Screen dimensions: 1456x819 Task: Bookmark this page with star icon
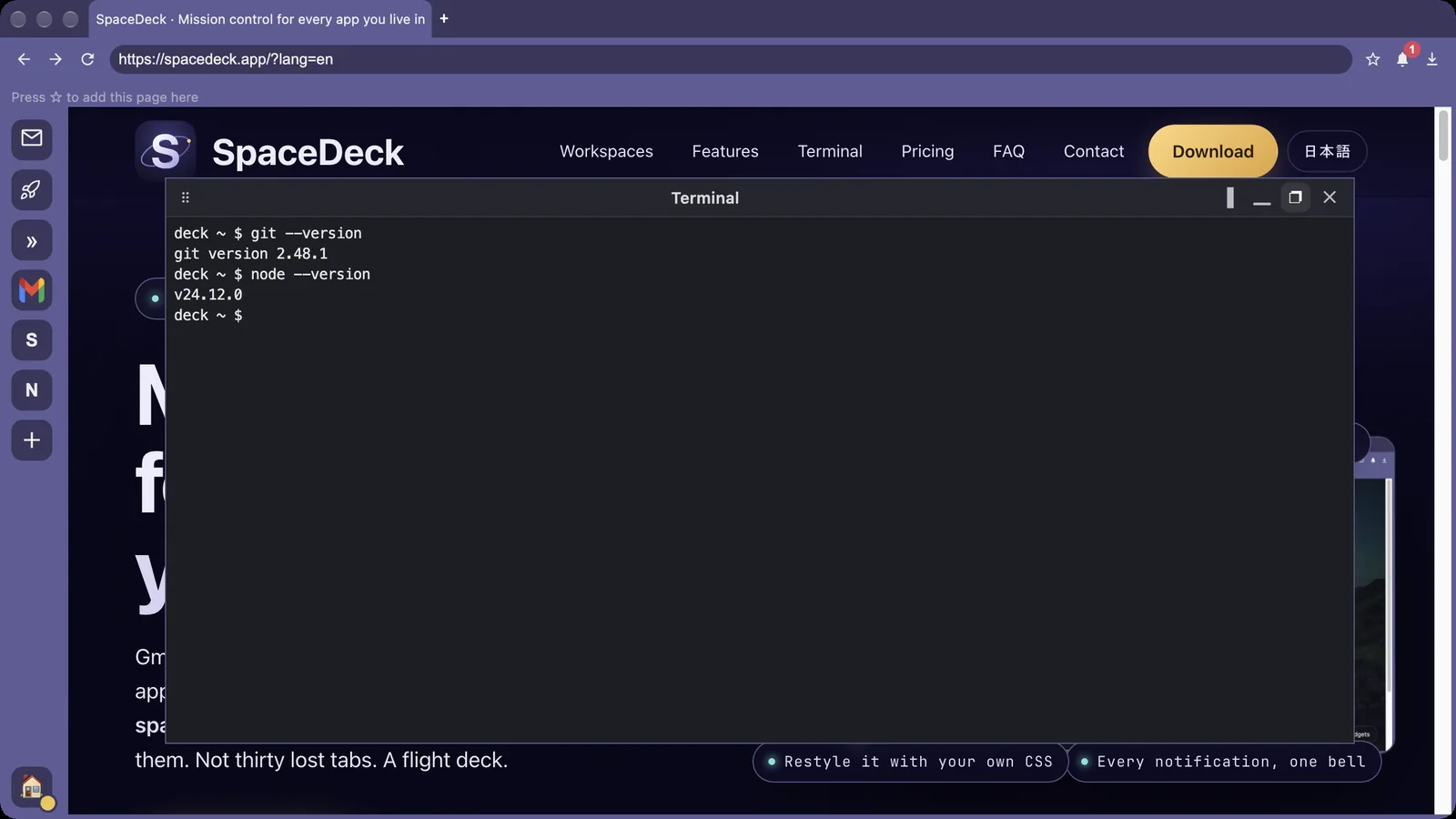[1373, 59]
